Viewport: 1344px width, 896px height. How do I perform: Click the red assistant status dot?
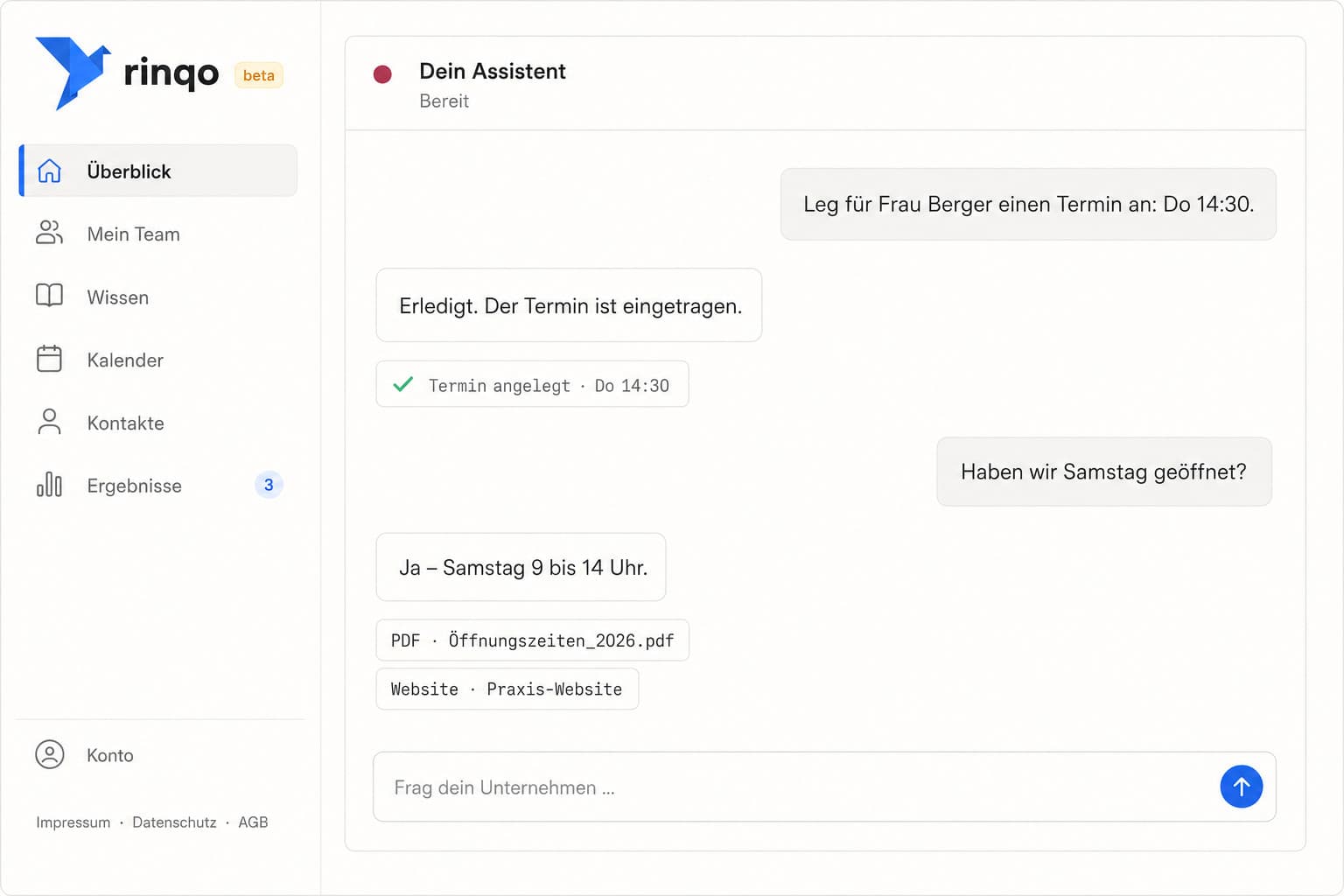(x=382, y=74)
